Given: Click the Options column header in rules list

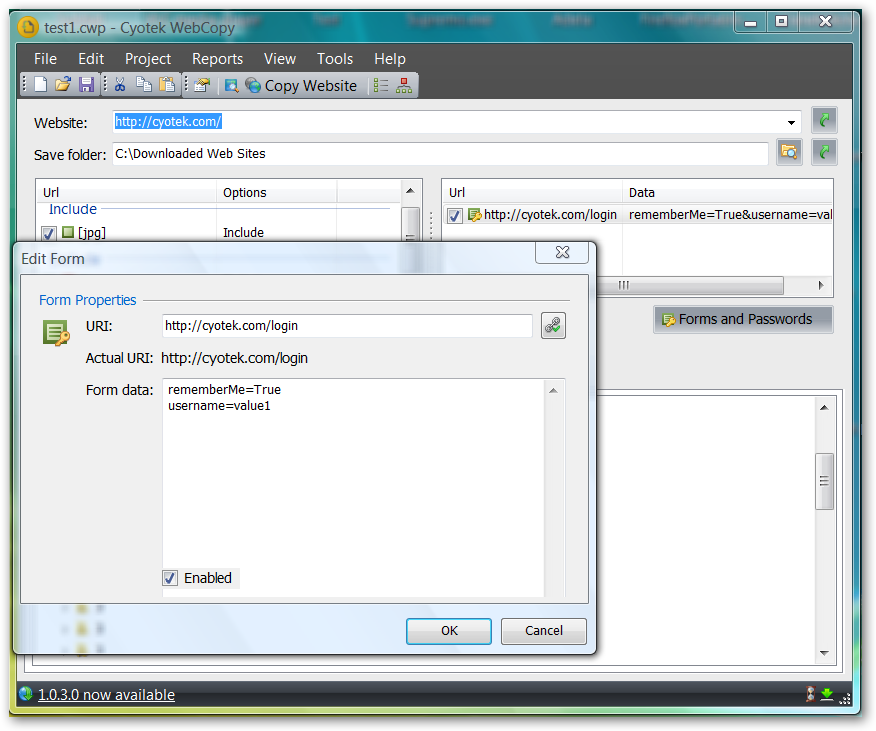Looking at the screenshot, I should click(276, 192).
